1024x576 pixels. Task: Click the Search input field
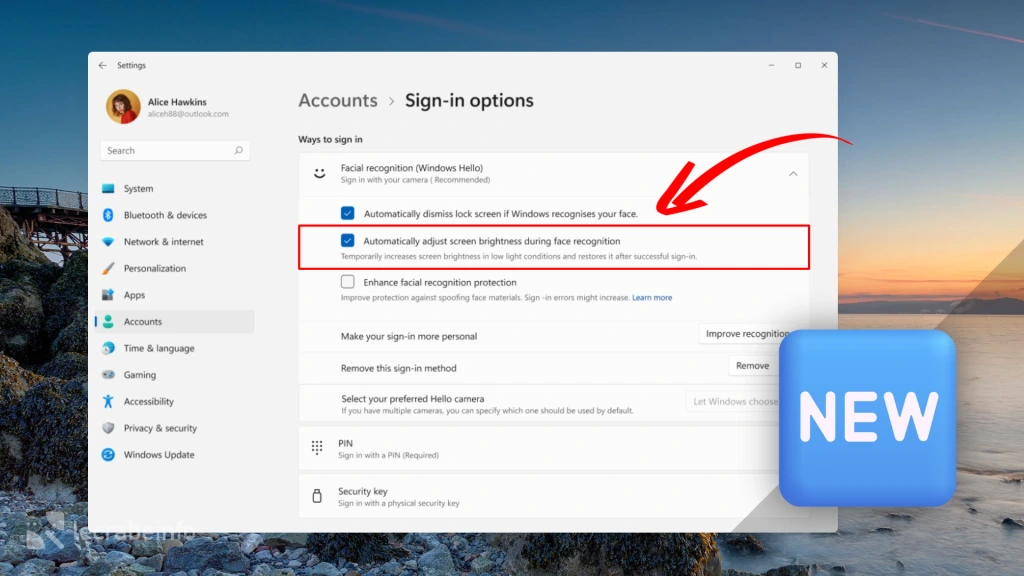click(x=174, y=150)
